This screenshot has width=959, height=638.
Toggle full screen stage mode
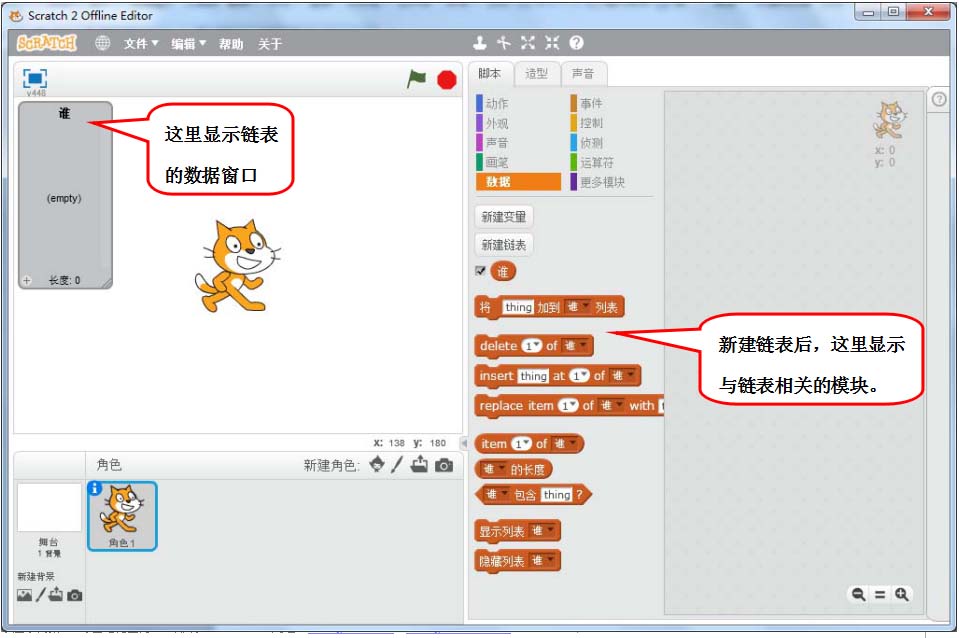(35, 78)
